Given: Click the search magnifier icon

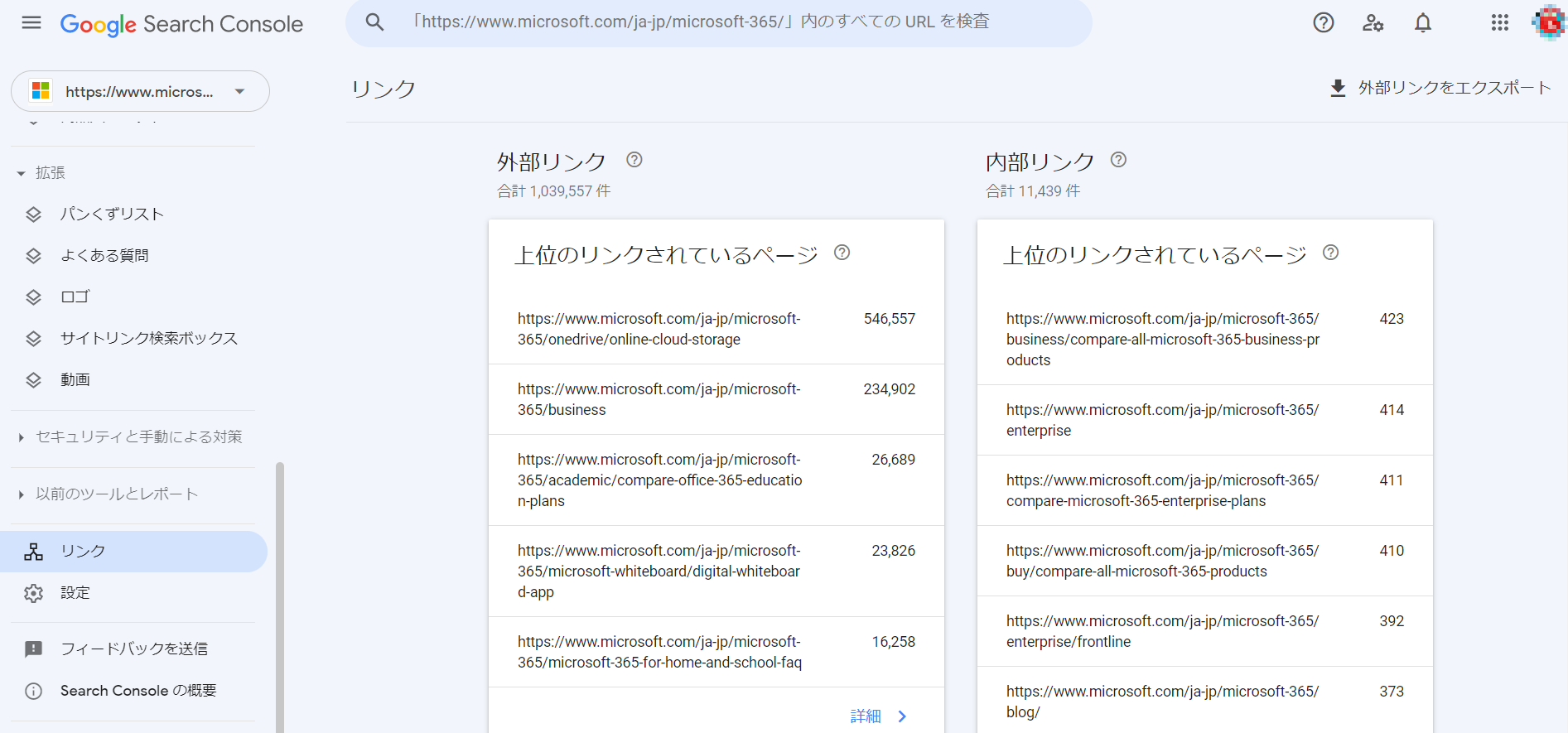Looking at the screenshot, I should pyautogui.click(x=375, y=22).
